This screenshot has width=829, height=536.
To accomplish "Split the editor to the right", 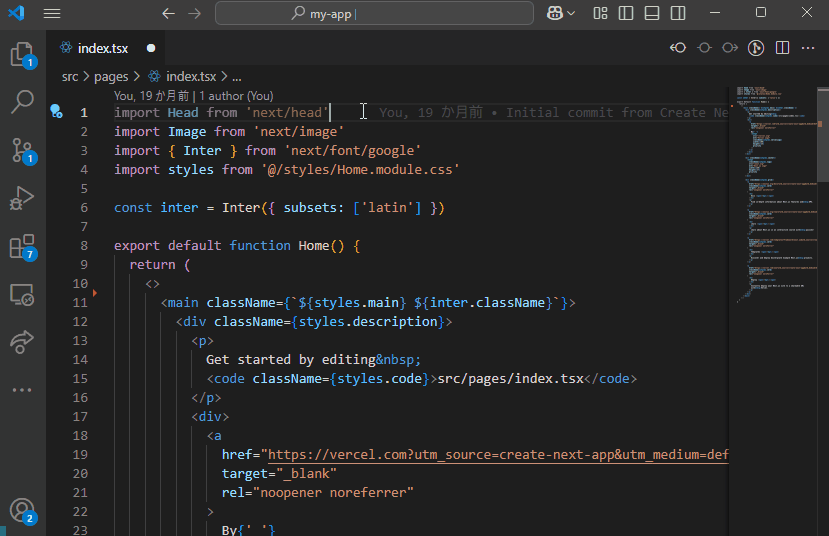I will [x=782, y=48].
